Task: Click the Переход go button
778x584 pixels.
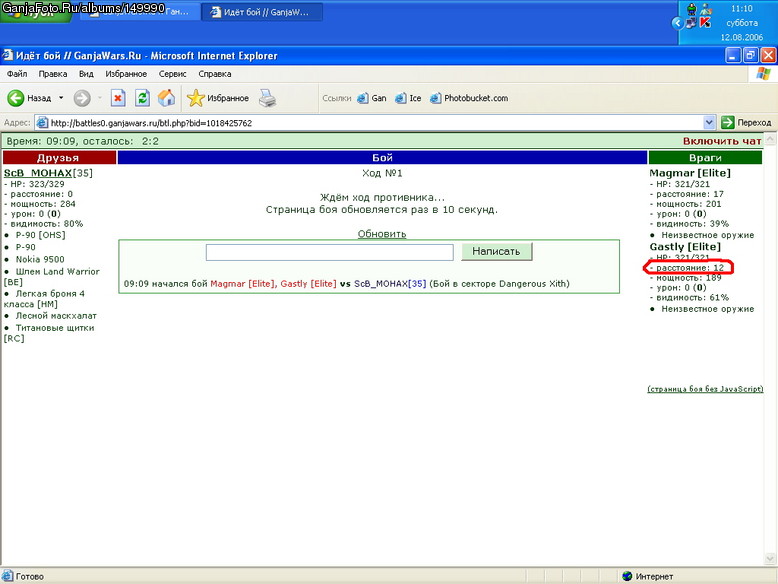Action: [x=746, y=122]
